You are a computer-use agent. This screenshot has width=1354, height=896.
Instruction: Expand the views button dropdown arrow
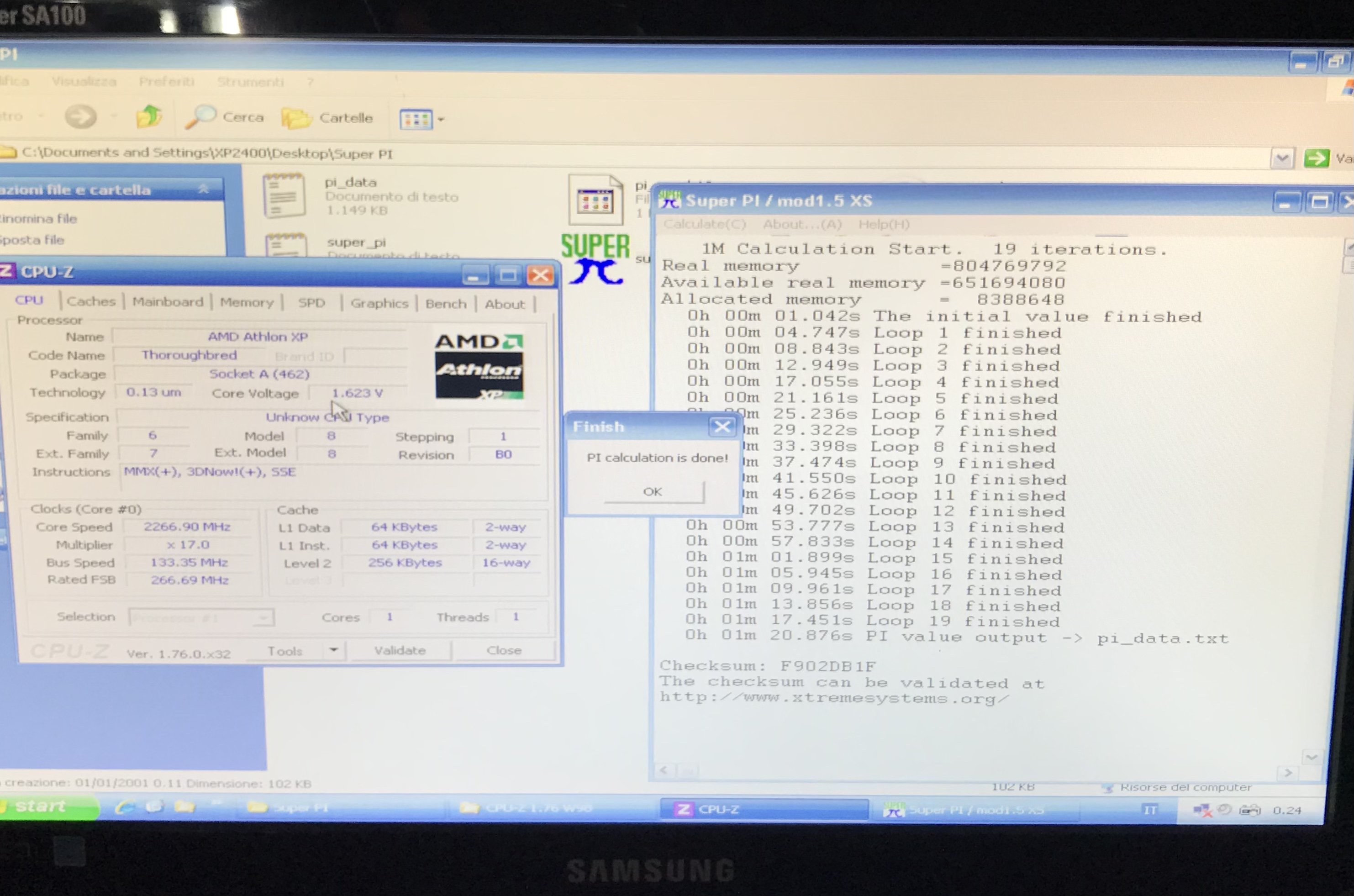[x=441, y=120]
